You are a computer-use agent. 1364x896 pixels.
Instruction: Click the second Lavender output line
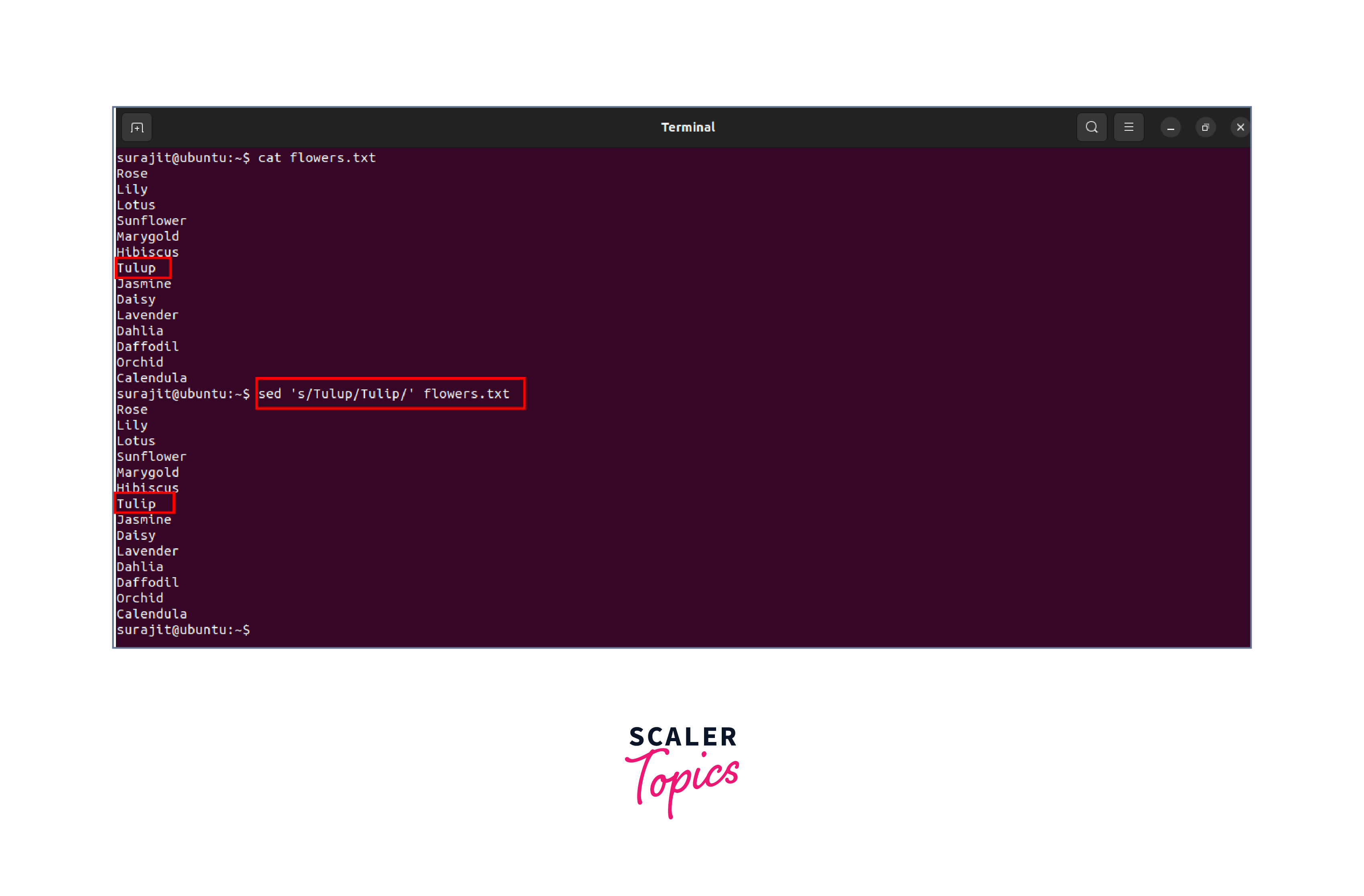pos(148,551)
